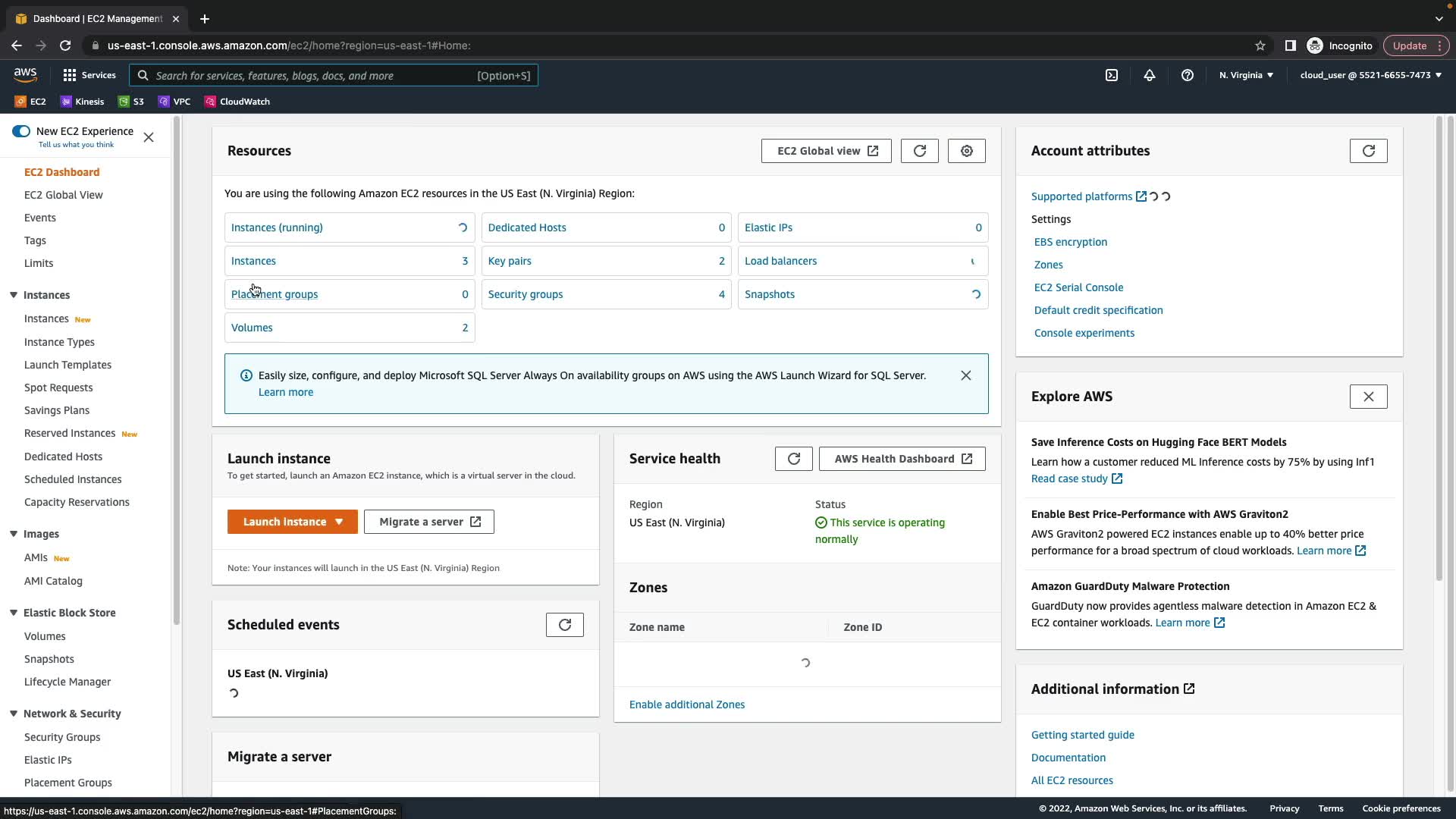Refresh the Resources panel

[919, 151]
